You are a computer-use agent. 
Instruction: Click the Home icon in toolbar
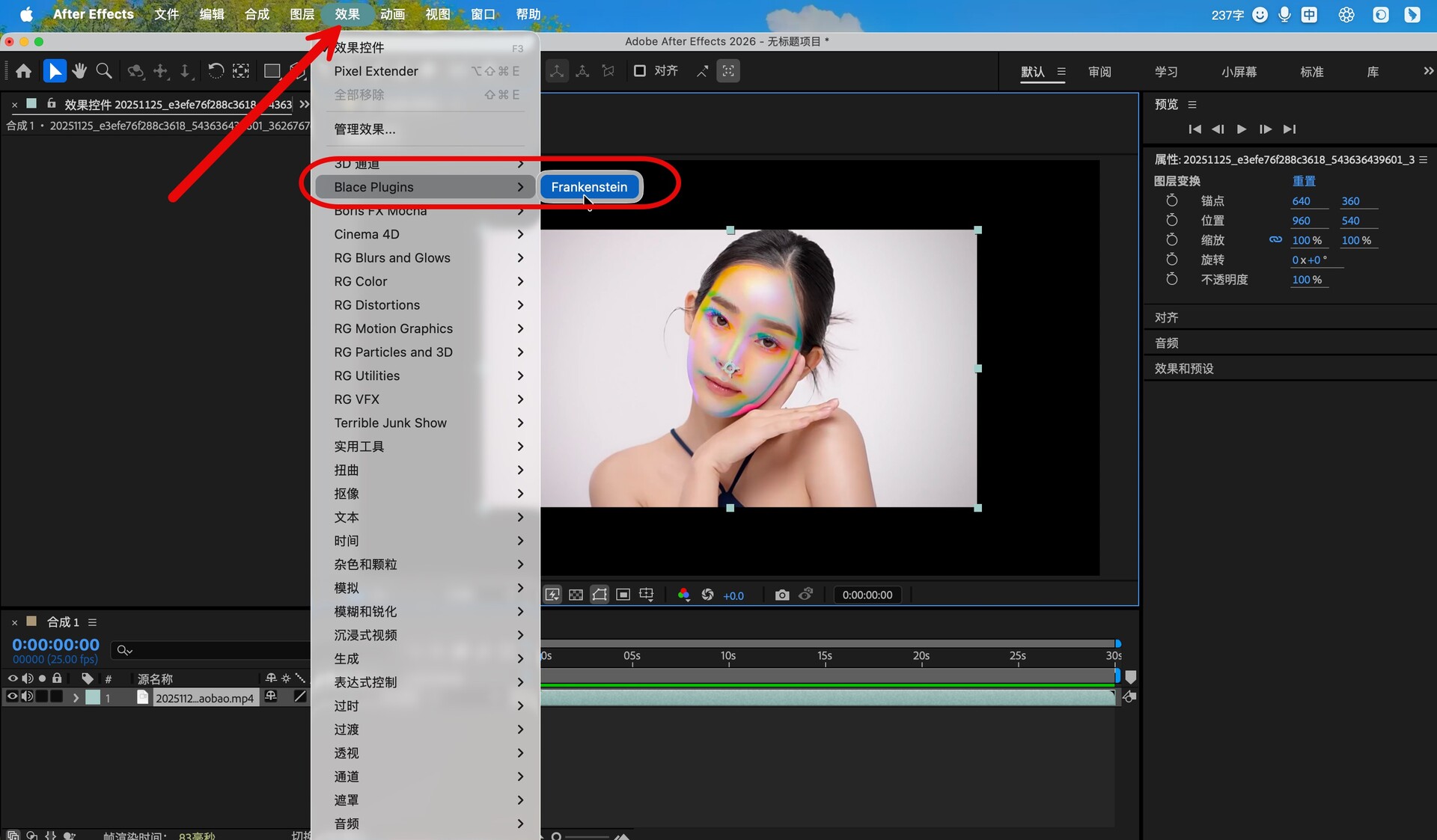[24, 71]
